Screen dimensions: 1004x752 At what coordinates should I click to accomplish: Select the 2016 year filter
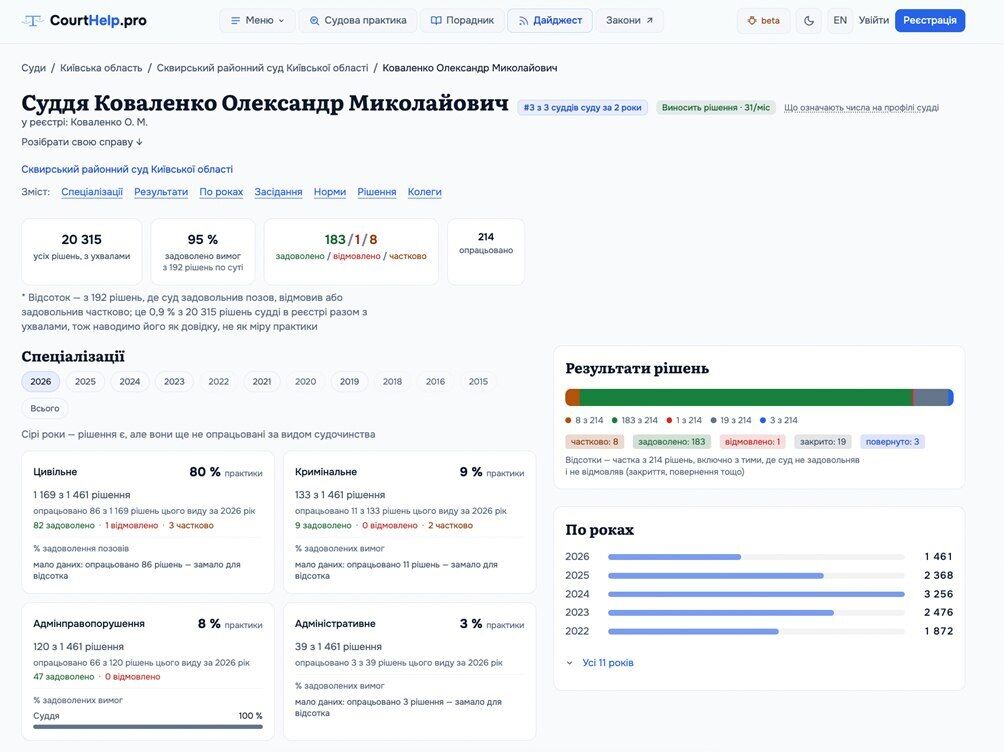tap(435, 382)
